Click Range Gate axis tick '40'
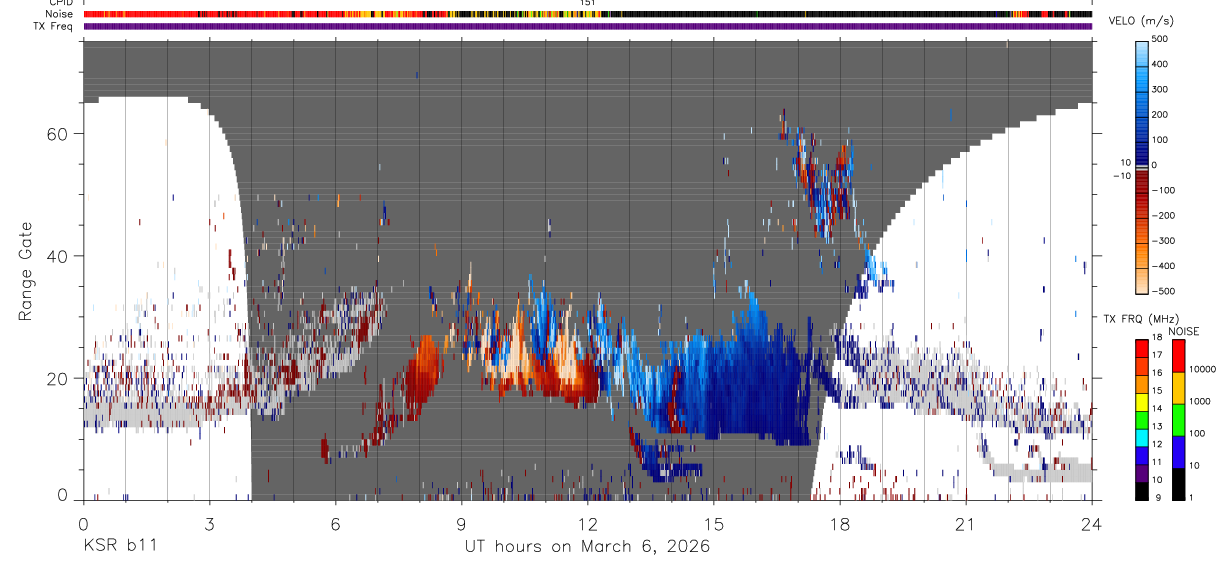This screenshot has height=567, width=1228. [58, 256]
